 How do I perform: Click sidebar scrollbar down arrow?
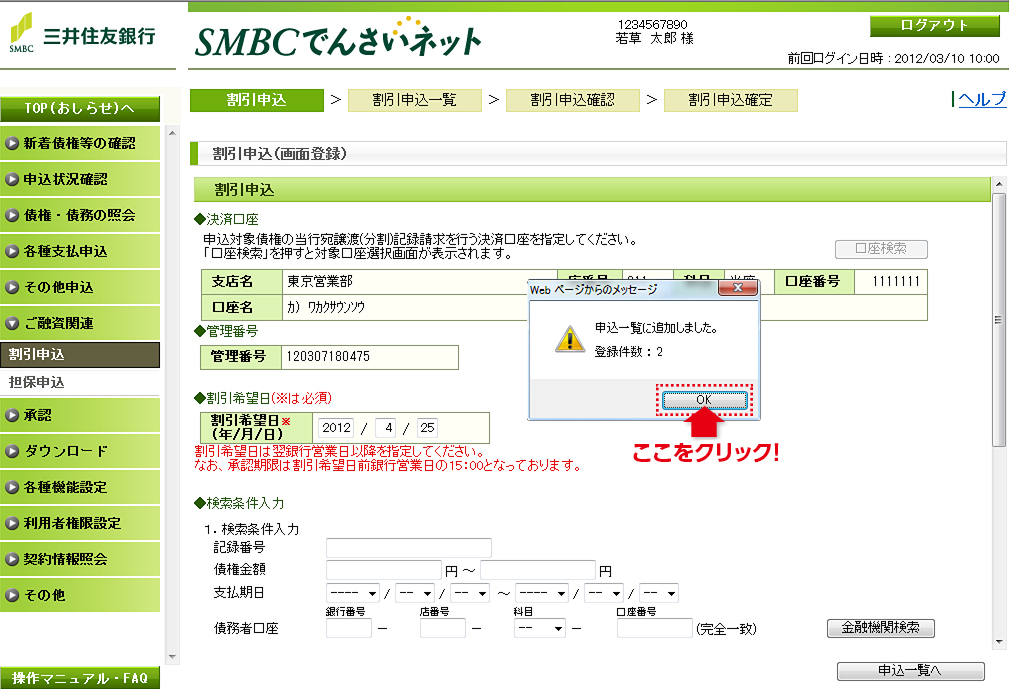point(172,657)
